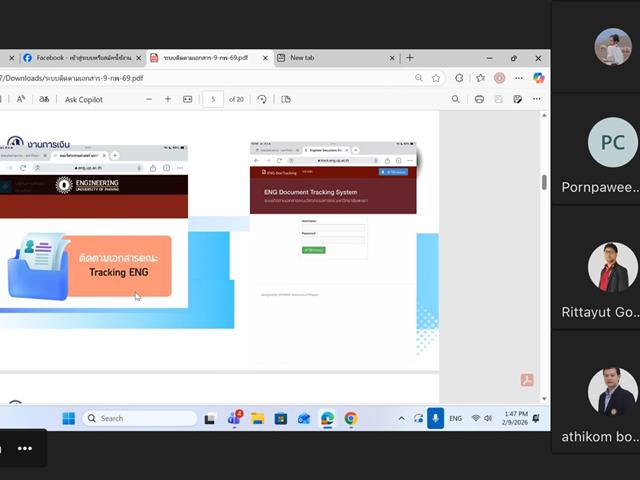The width and height of the screenshot is (640, 480).
Task: Click the zoom in plus icon in PDF toolbar
Action: click(x=167, y=99)
